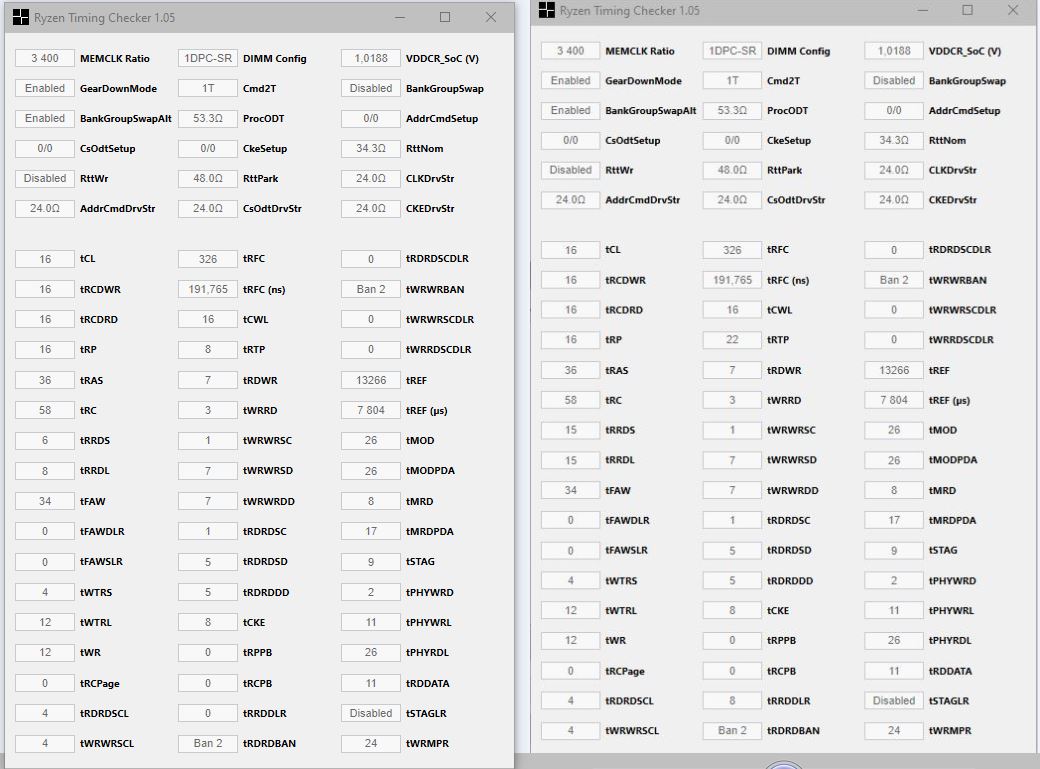This screenshot has width=1040, height=769.
Task: Click the tFAW value 34 in the left window
Action: coord(45,501)
